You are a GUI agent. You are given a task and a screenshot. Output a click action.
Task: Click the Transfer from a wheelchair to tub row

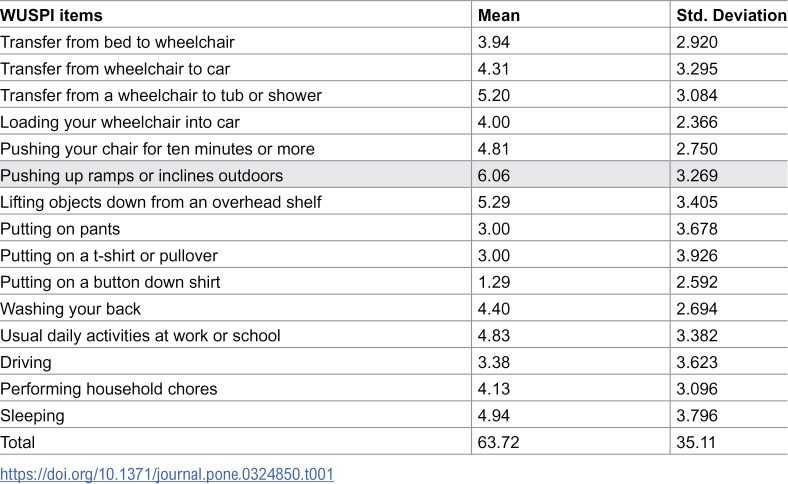[x=394, y=95]
